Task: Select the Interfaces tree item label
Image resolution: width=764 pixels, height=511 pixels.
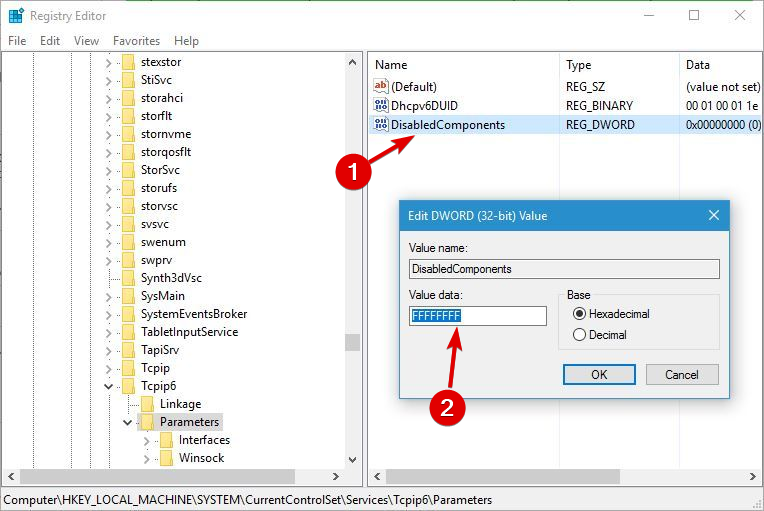Action: [204, 440]
